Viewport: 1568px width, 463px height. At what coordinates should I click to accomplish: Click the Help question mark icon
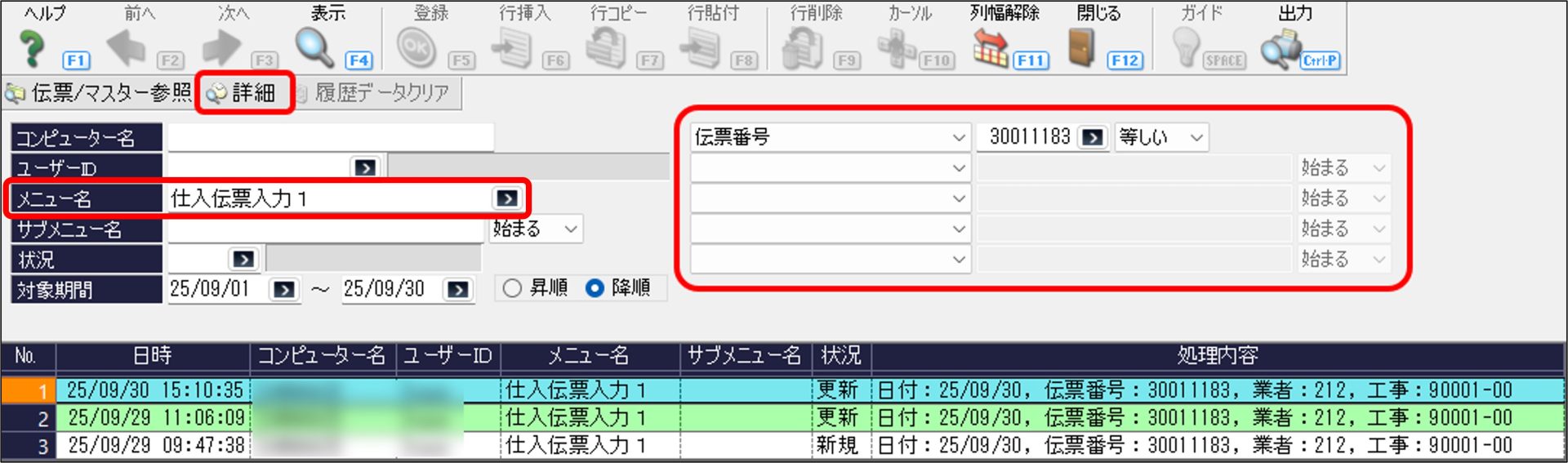[x=31, y=49]
